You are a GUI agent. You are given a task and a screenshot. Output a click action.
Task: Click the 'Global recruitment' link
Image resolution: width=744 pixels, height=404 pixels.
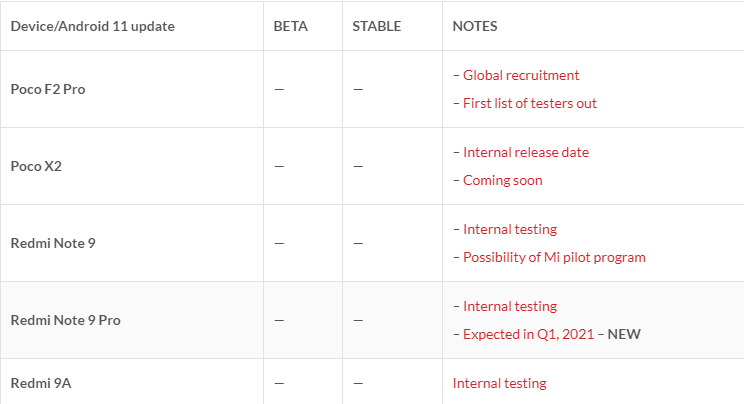[x=521, y=75]
